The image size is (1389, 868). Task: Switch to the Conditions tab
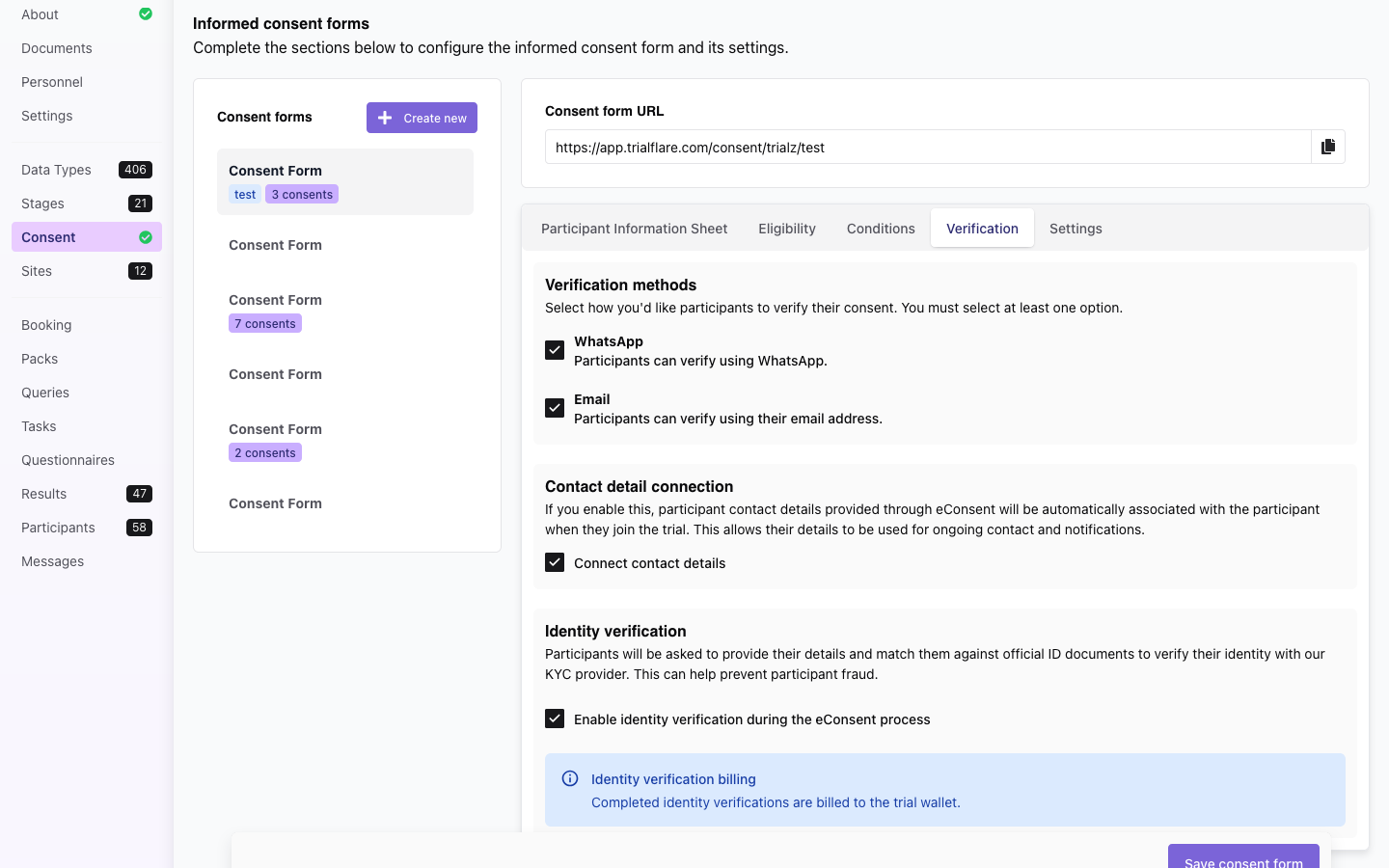click(x=881, y=229)
